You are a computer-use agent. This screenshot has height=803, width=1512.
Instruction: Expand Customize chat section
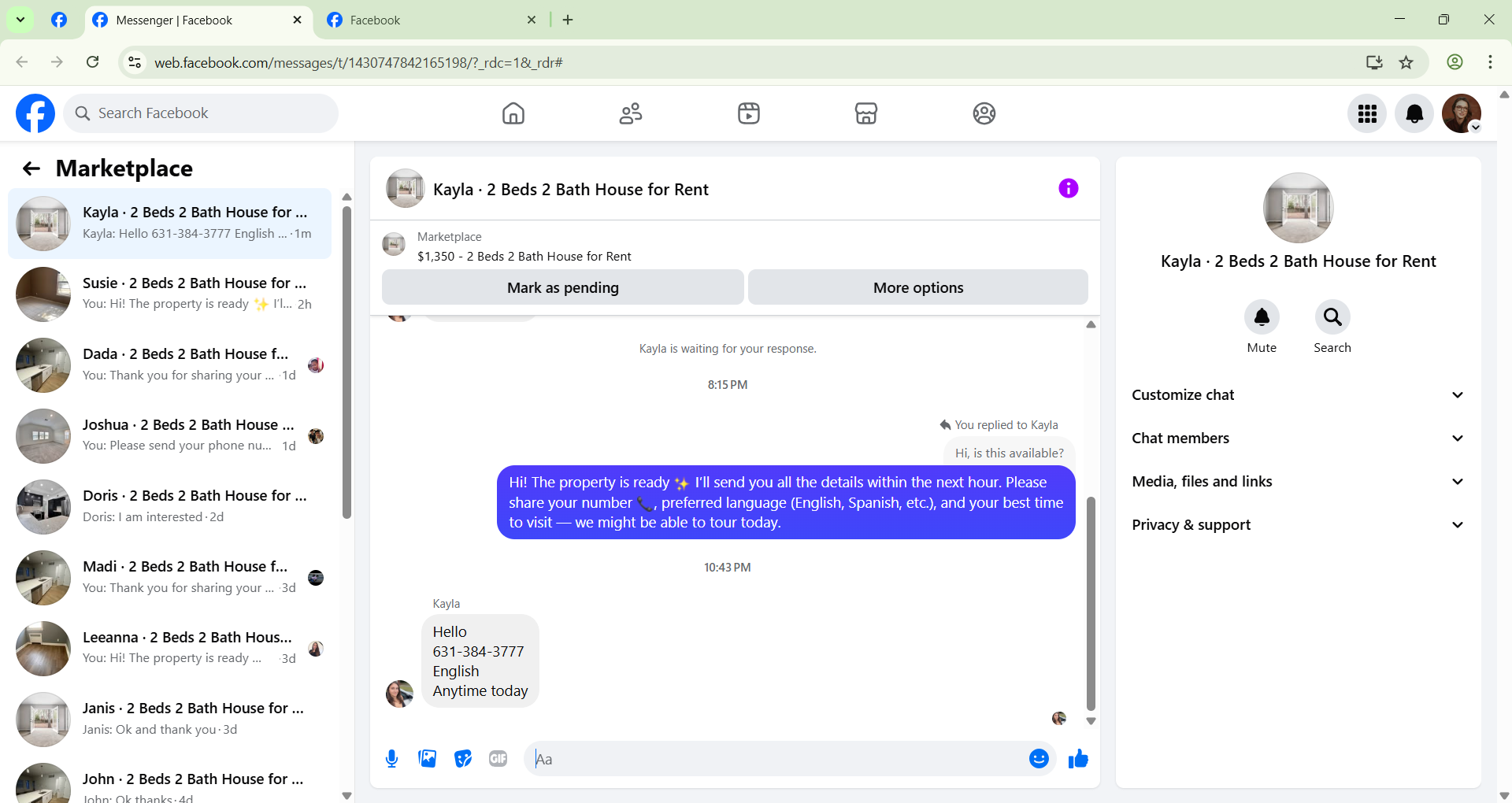(1298, 395)
